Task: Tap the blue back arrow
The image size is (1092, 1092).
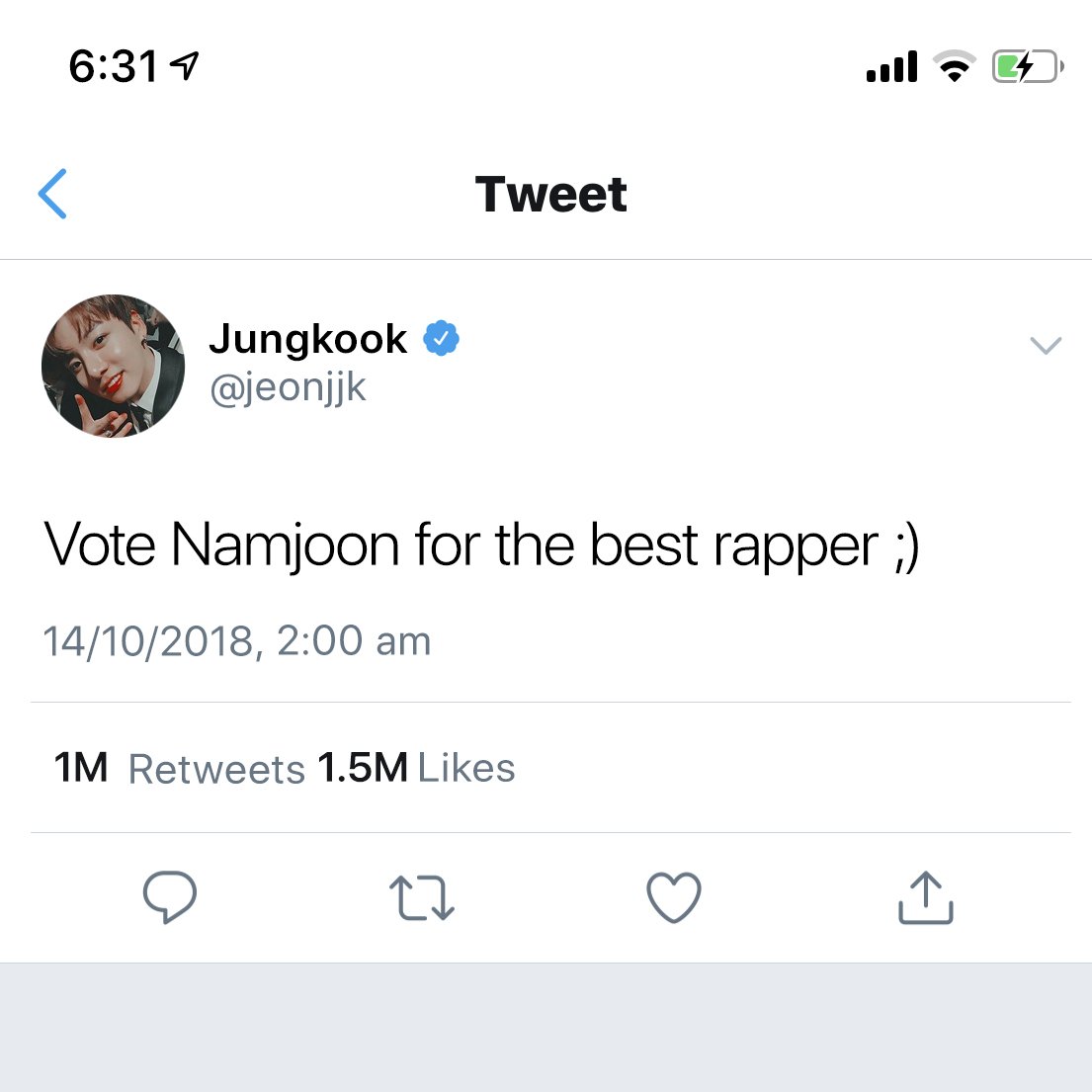Action: pyautogui.click(x=53, y=194)
